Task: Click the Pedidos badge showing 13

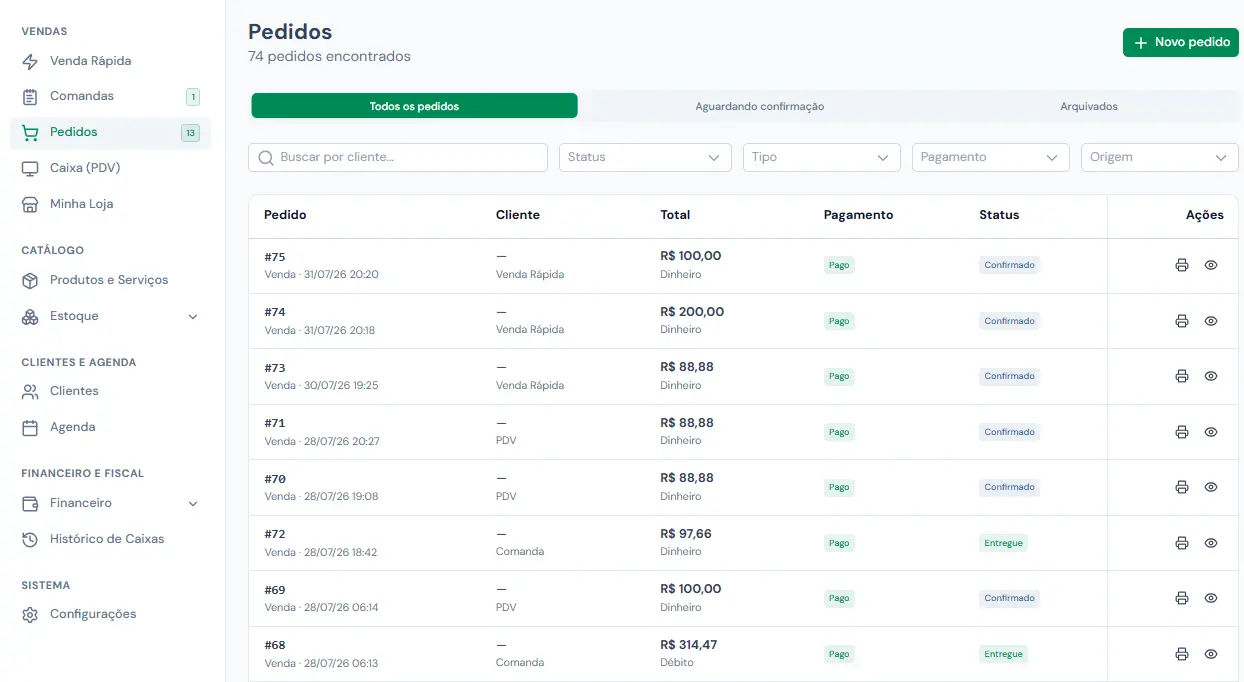Action: [x=190, y=133]
